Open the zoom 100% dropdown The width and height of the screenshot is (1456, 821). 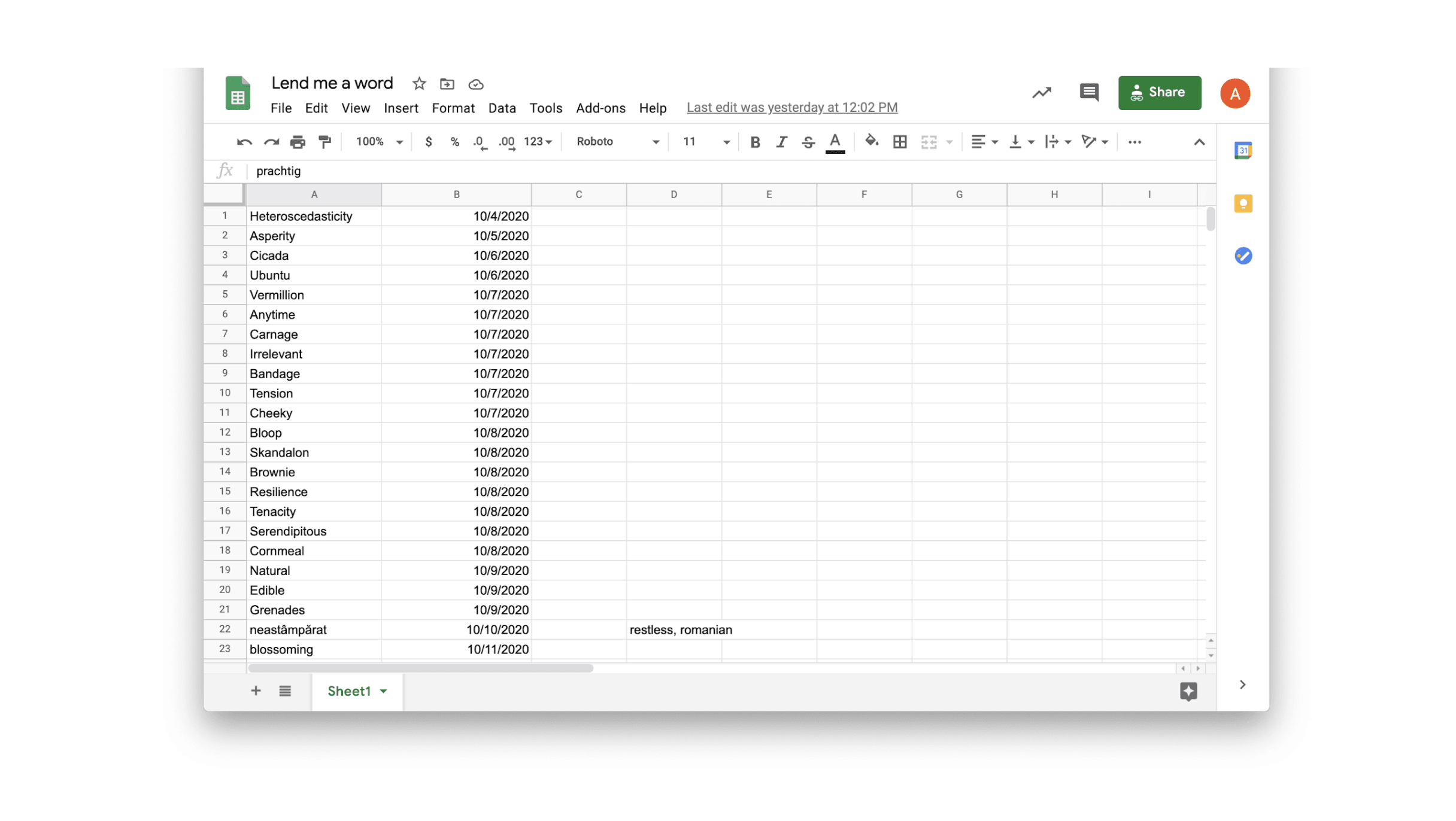pyautogui.click(x=379, y=142)
